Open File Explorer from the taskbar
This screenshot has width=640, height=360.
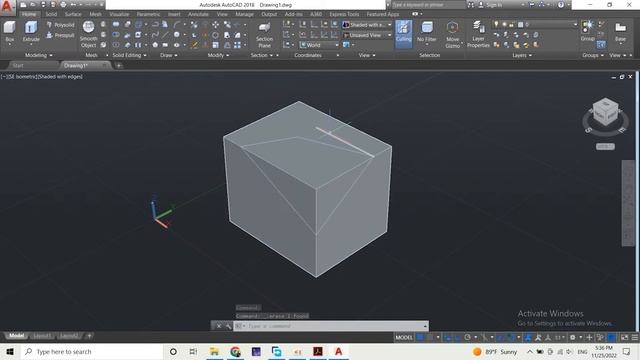(x=214, y=352)
